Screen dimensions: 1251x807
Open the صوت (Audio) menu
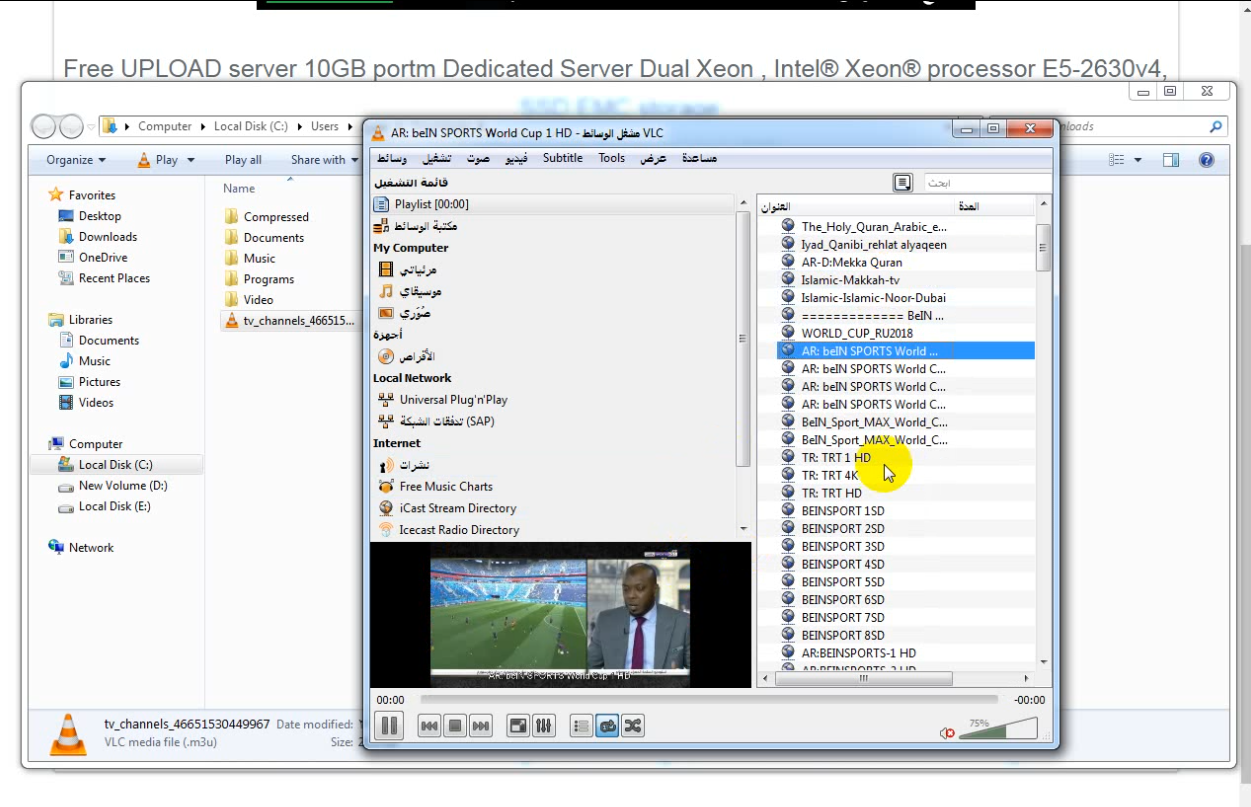coord(478,158)
